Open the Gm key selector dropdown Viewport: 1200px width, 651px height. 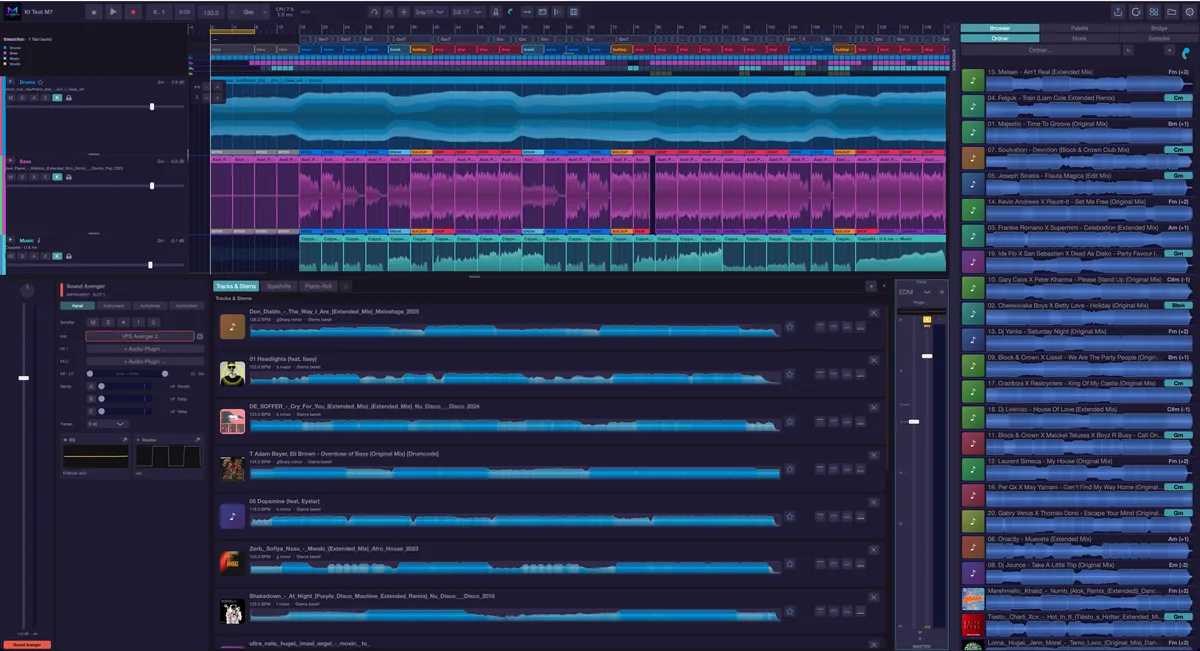pyautogui.click(x=247, y=12)
